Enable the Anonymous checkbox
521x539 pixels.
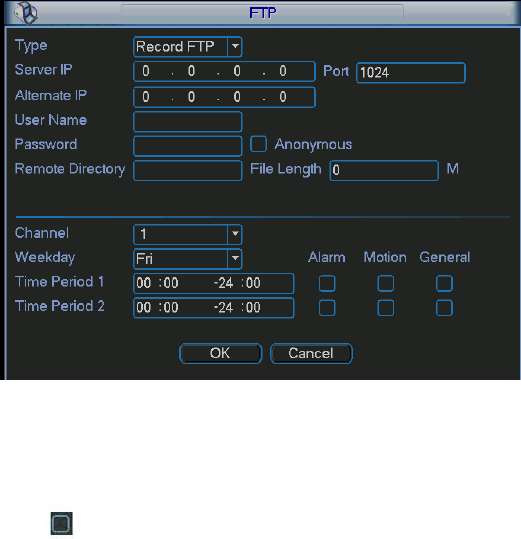click(x=258, y=144)
